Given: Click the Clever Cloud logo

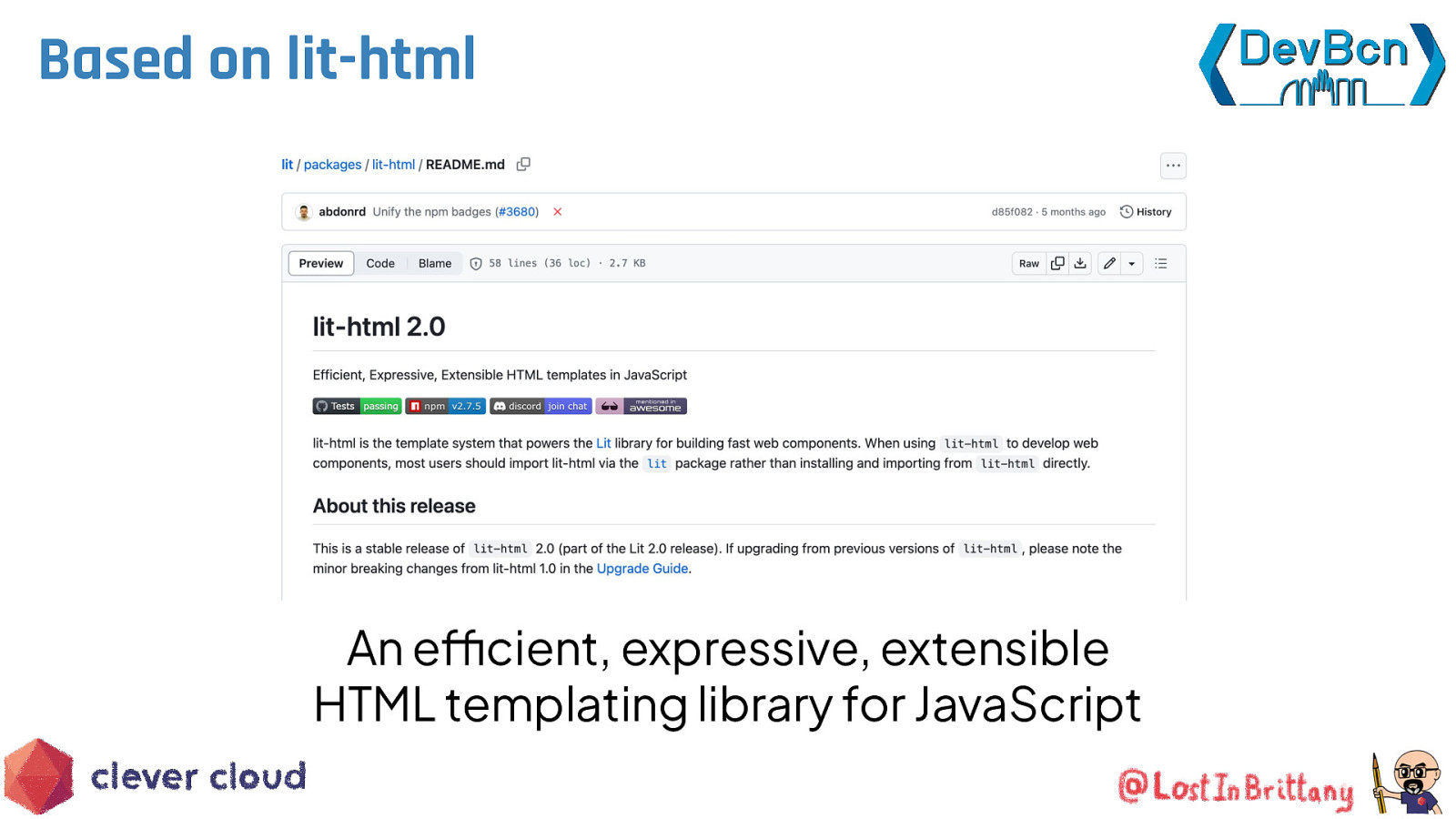Looking at the screenshot, I should [155, 776].
